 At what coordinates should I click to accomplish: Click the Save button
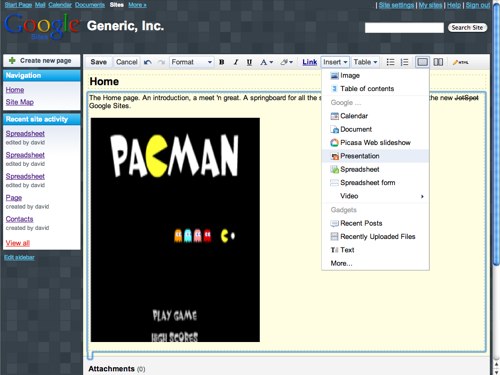98,62
